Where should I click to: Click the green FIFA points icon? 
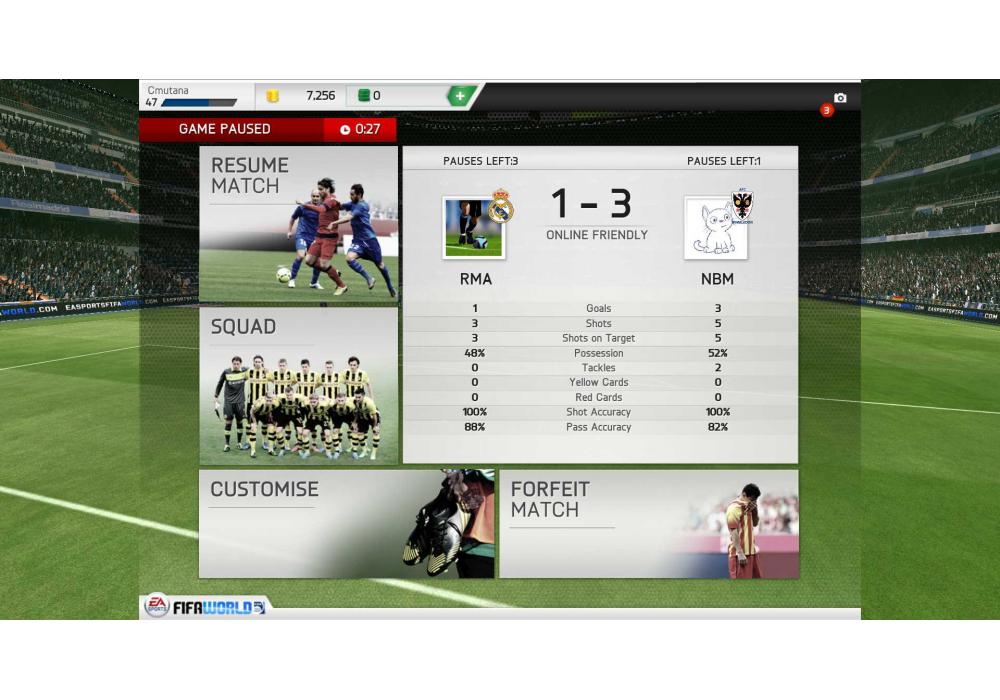(x=364, y=96)
